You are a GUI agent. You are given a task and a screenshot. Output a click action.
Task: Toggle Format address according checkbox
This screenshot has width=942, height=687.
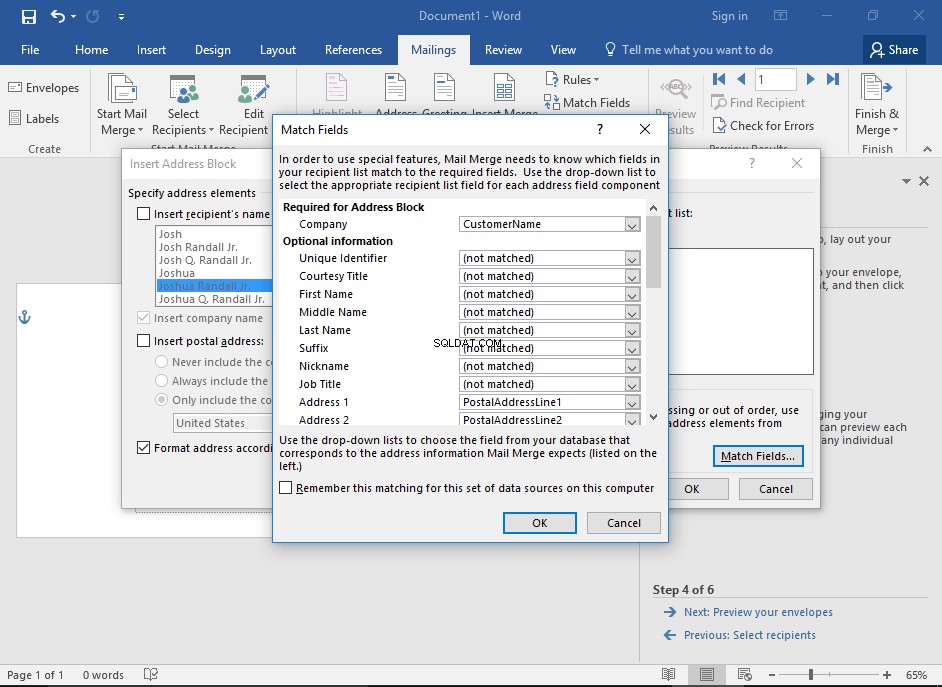pyautogui.click(x=144, y=447)
